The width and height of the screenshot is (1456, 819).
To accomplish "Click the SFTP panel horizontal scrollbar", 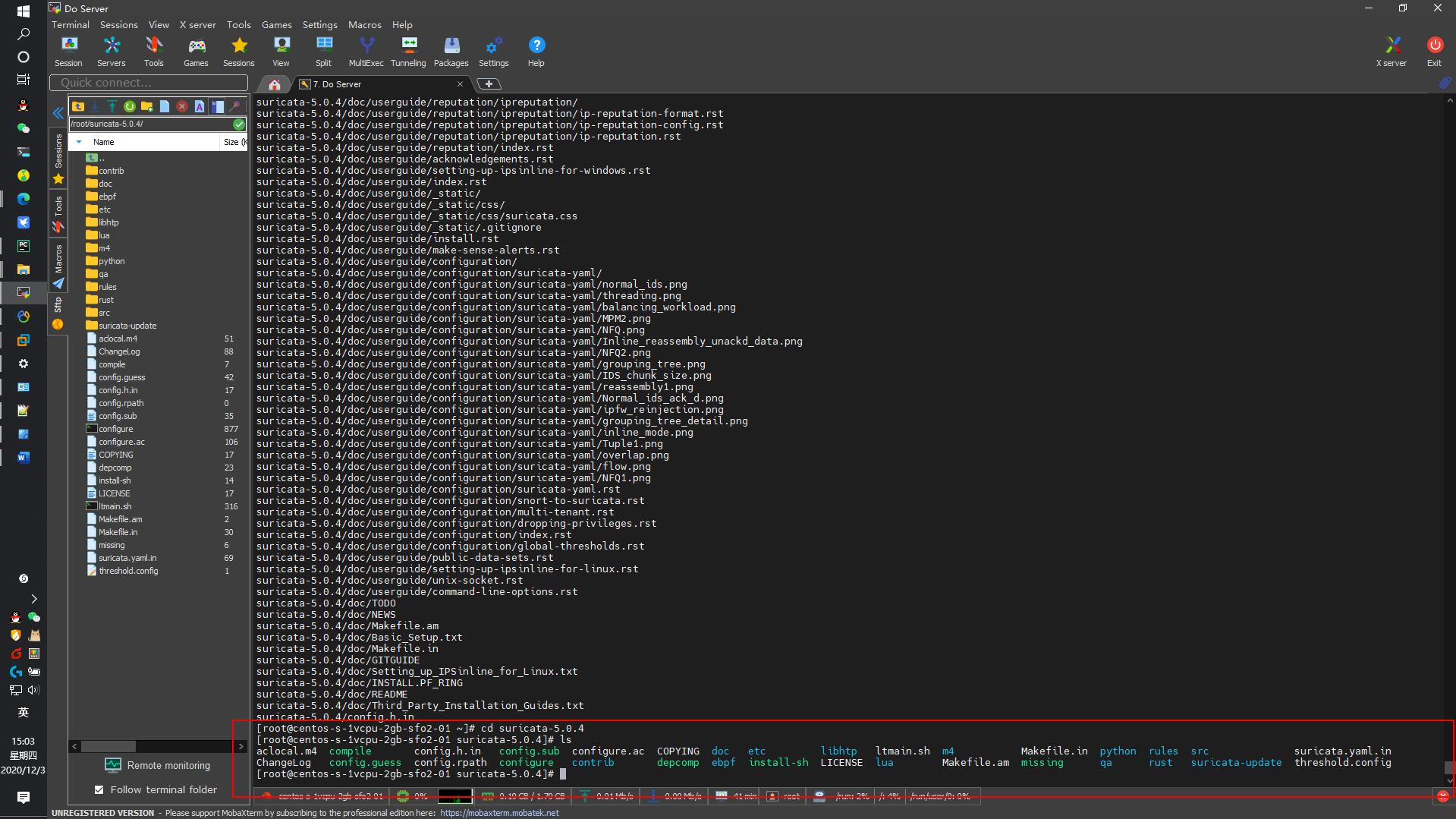I will click(158, 746).
